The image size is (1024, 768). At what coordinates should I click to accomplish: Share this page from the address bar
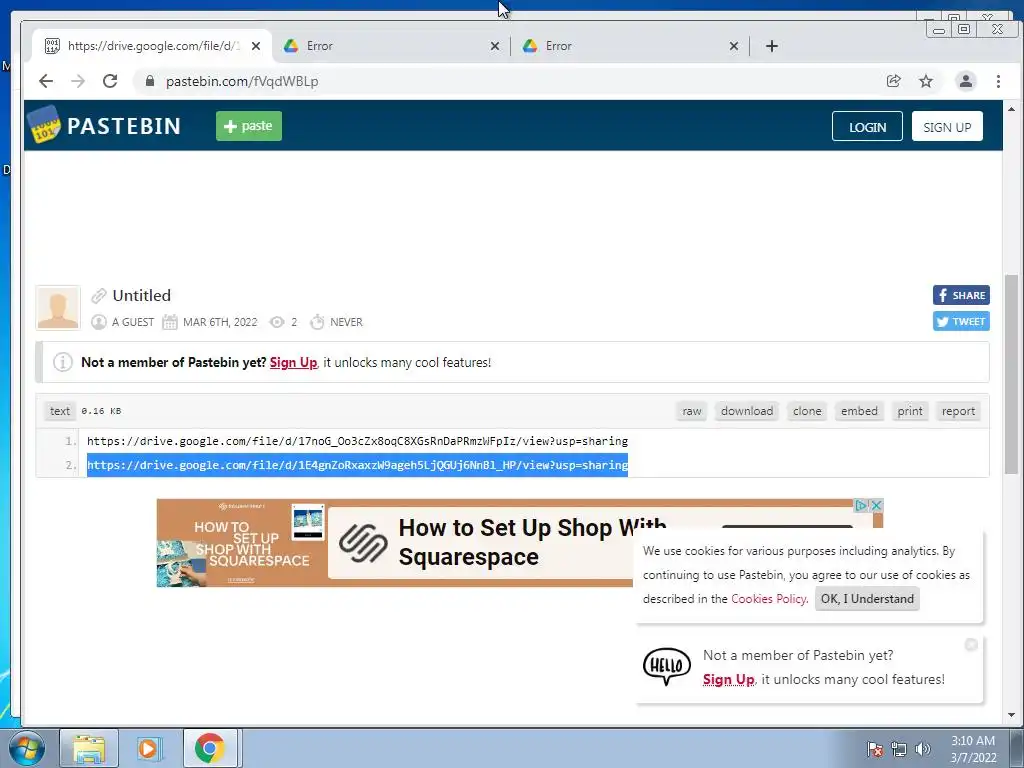tap(893, 81)
